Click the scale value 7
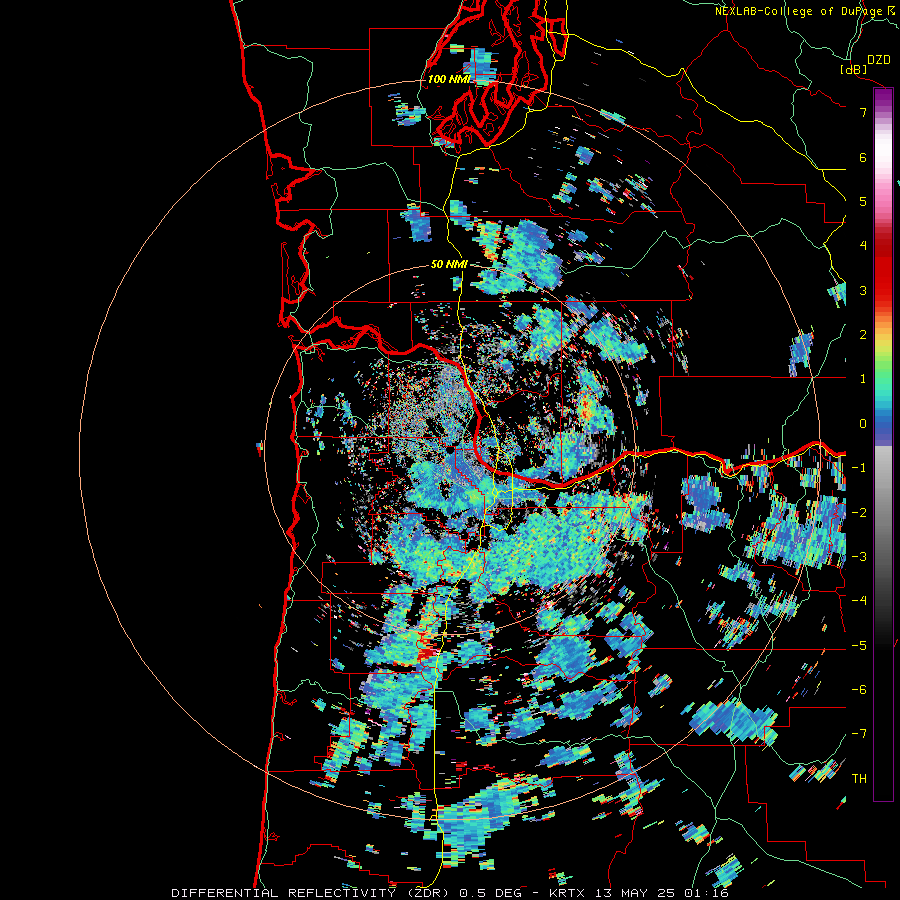The width and height of the screenshot is (900, 900). coord(863,112)
